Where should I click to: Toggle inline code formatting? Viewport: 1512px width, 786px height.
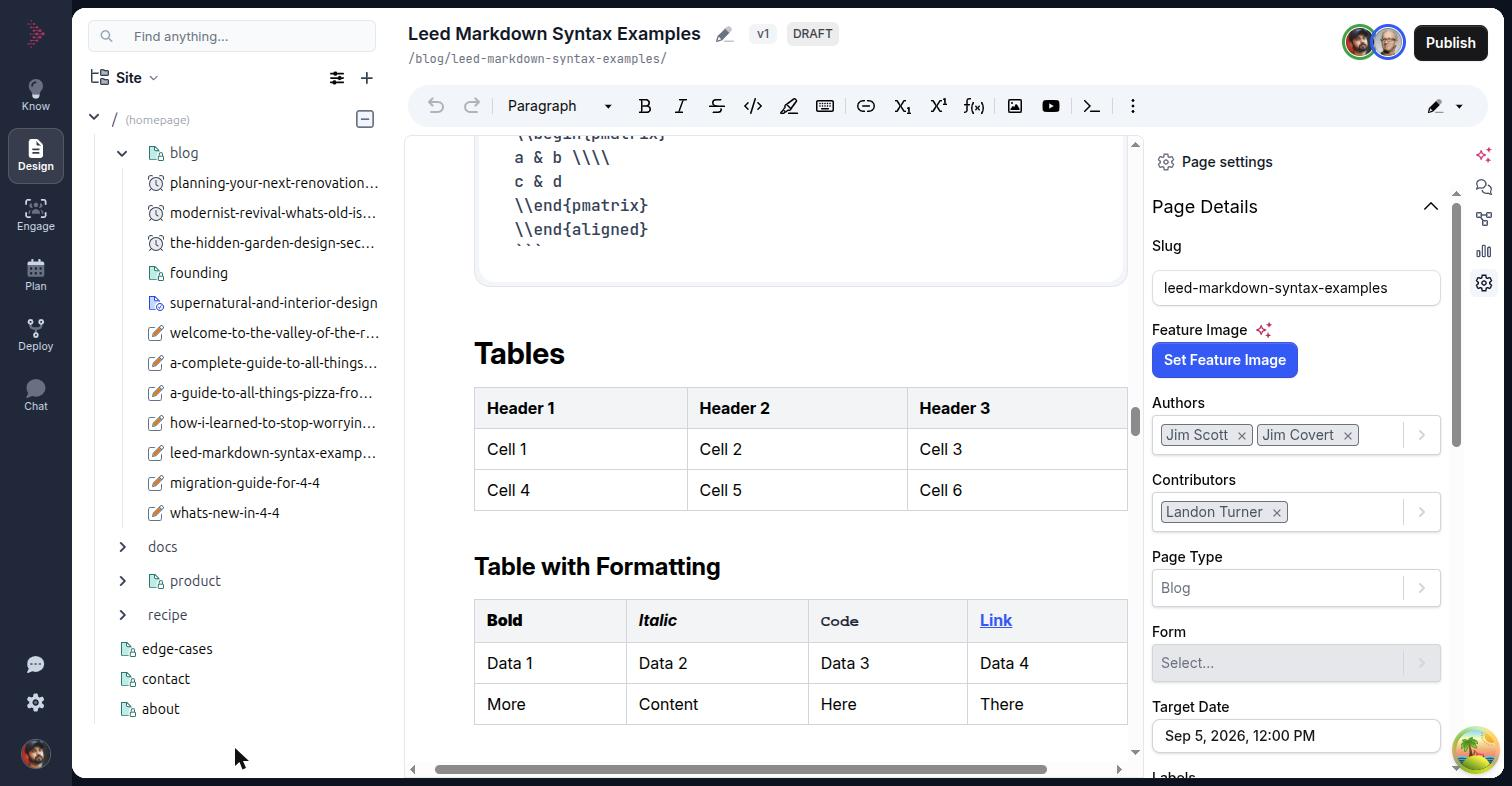tap(753, 106)
